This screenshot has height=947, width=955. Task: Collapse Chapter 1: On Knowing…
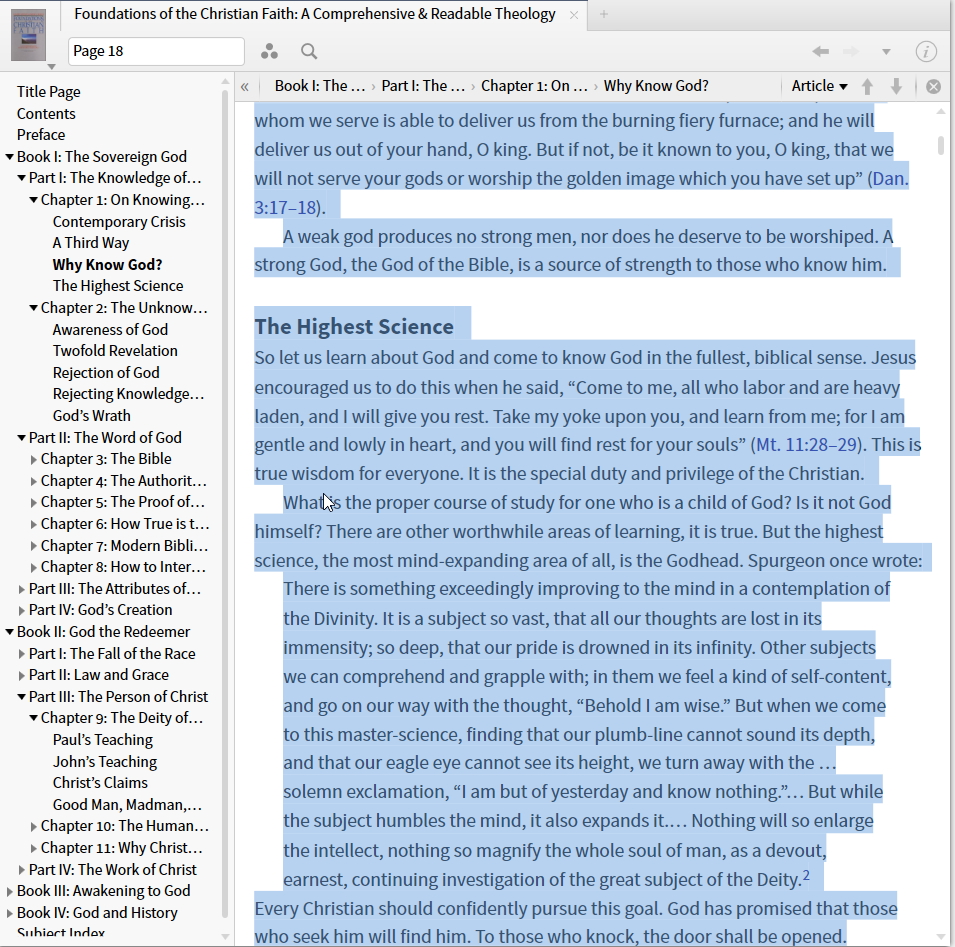(x=33, y=200)
